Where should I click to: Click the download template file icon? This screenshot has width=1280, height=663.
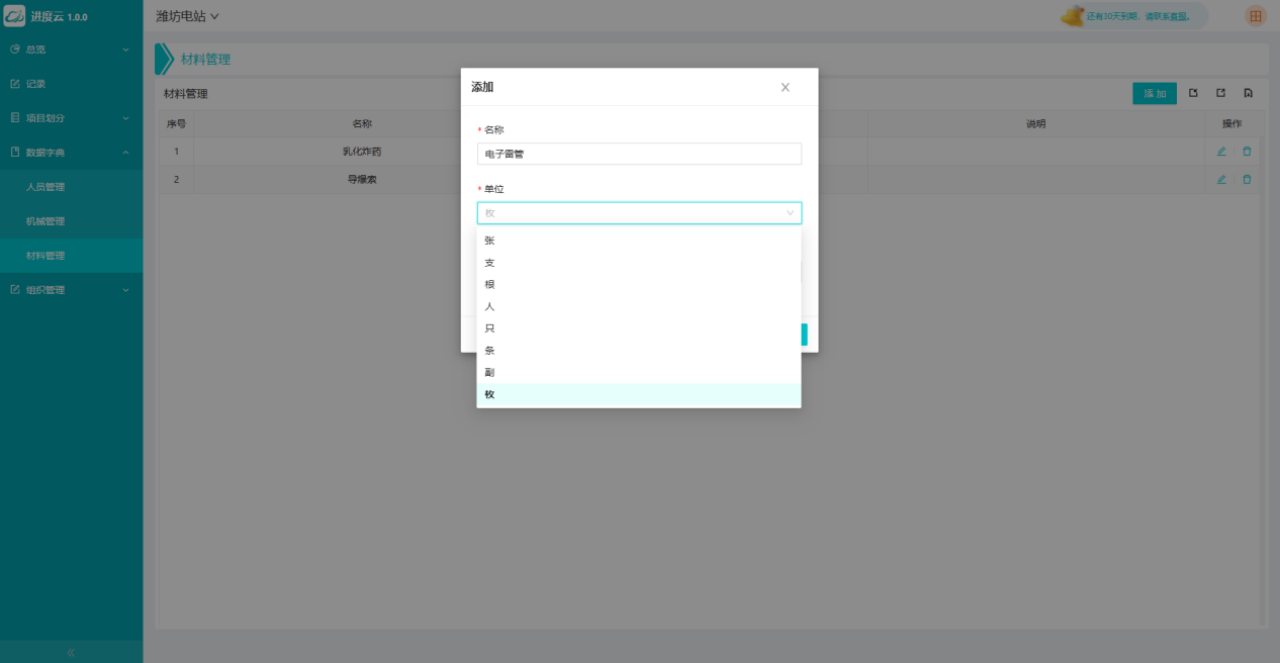(1248, 93)
